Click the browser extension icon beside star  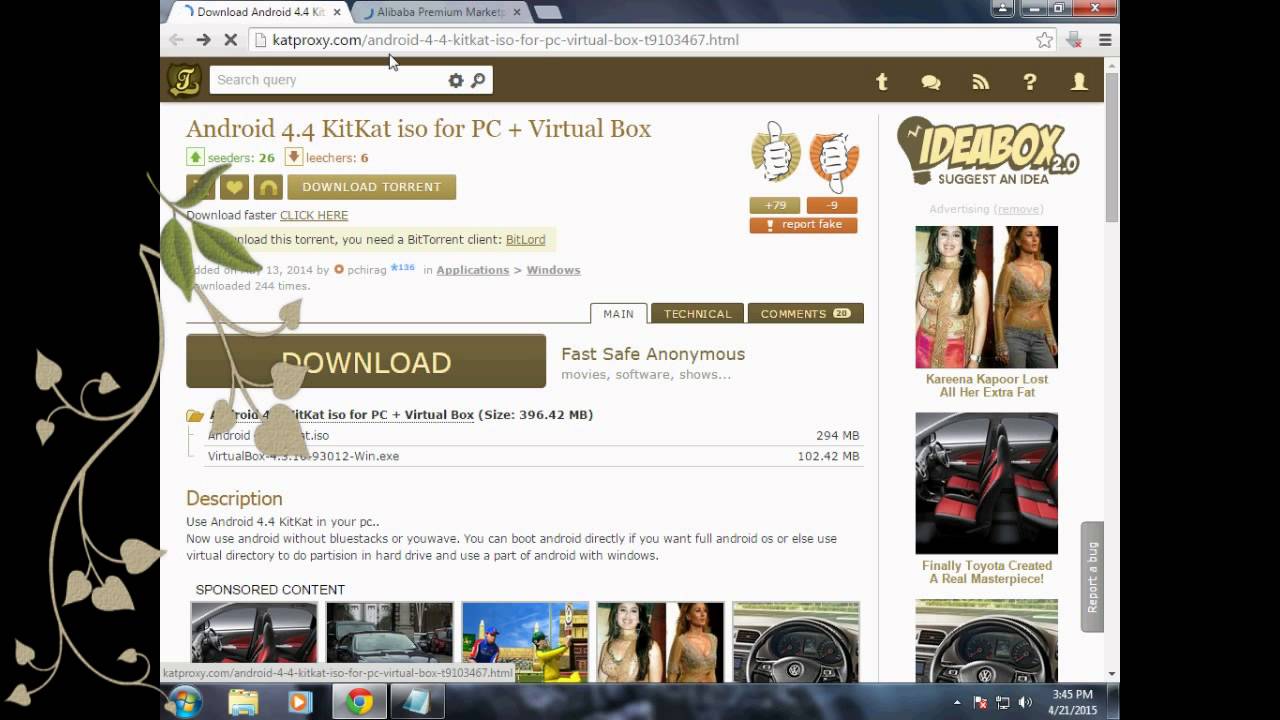pos(1074,40)
